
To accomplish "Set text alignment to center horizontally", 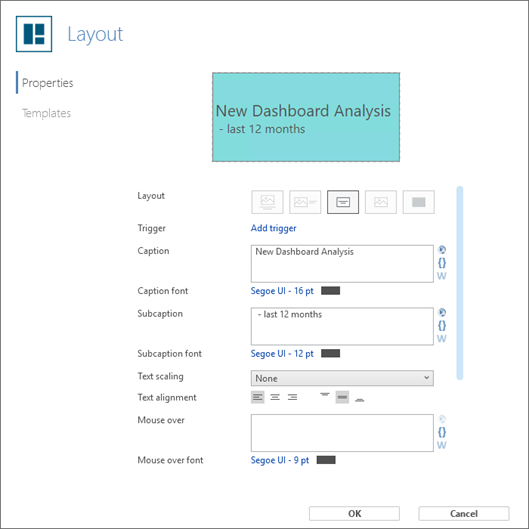I will 275,397.
